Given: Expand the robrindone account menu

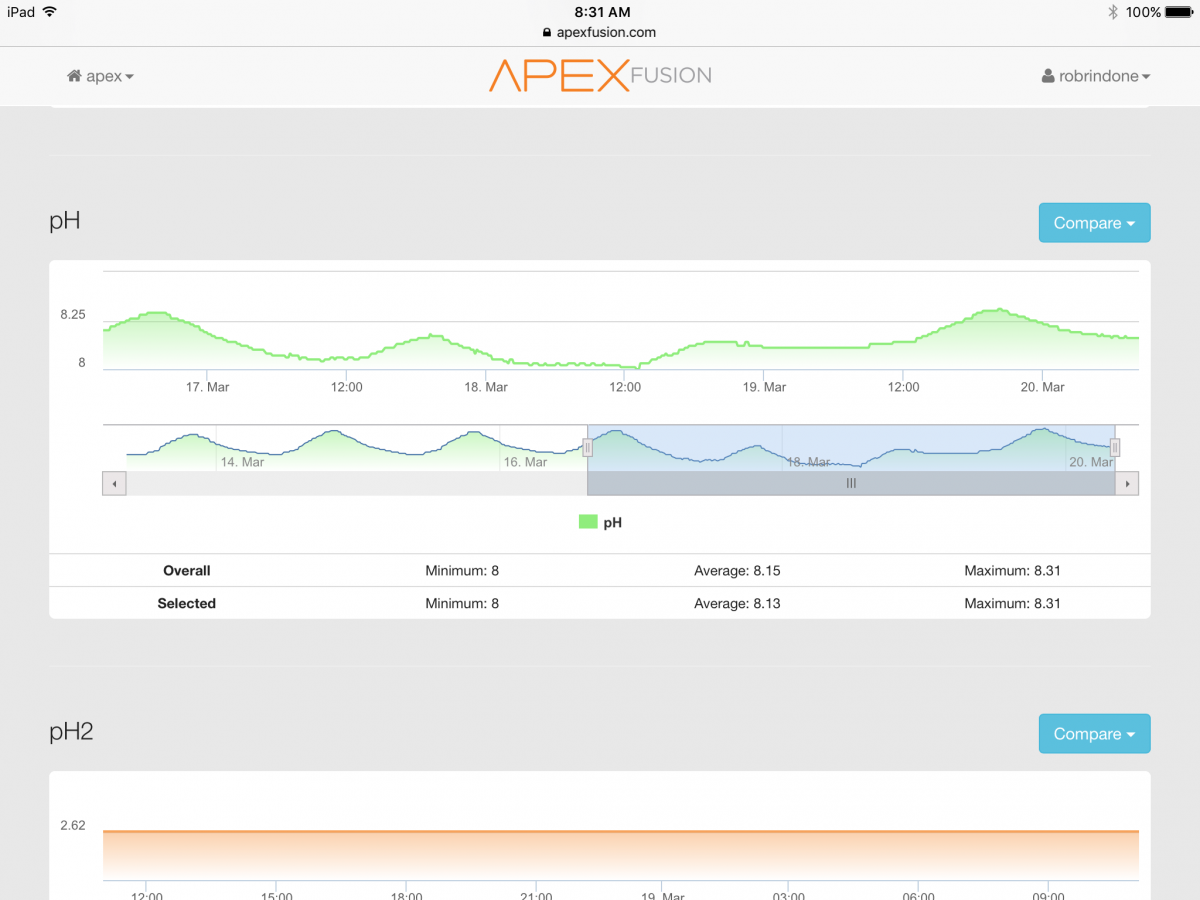Looking at the screenshot, I should 1096,76.
